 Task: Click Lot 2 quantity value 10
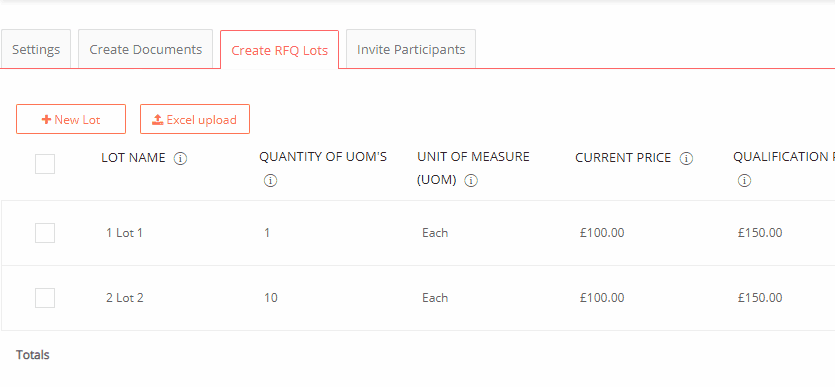pyautogui.click(x=271, y=298)
